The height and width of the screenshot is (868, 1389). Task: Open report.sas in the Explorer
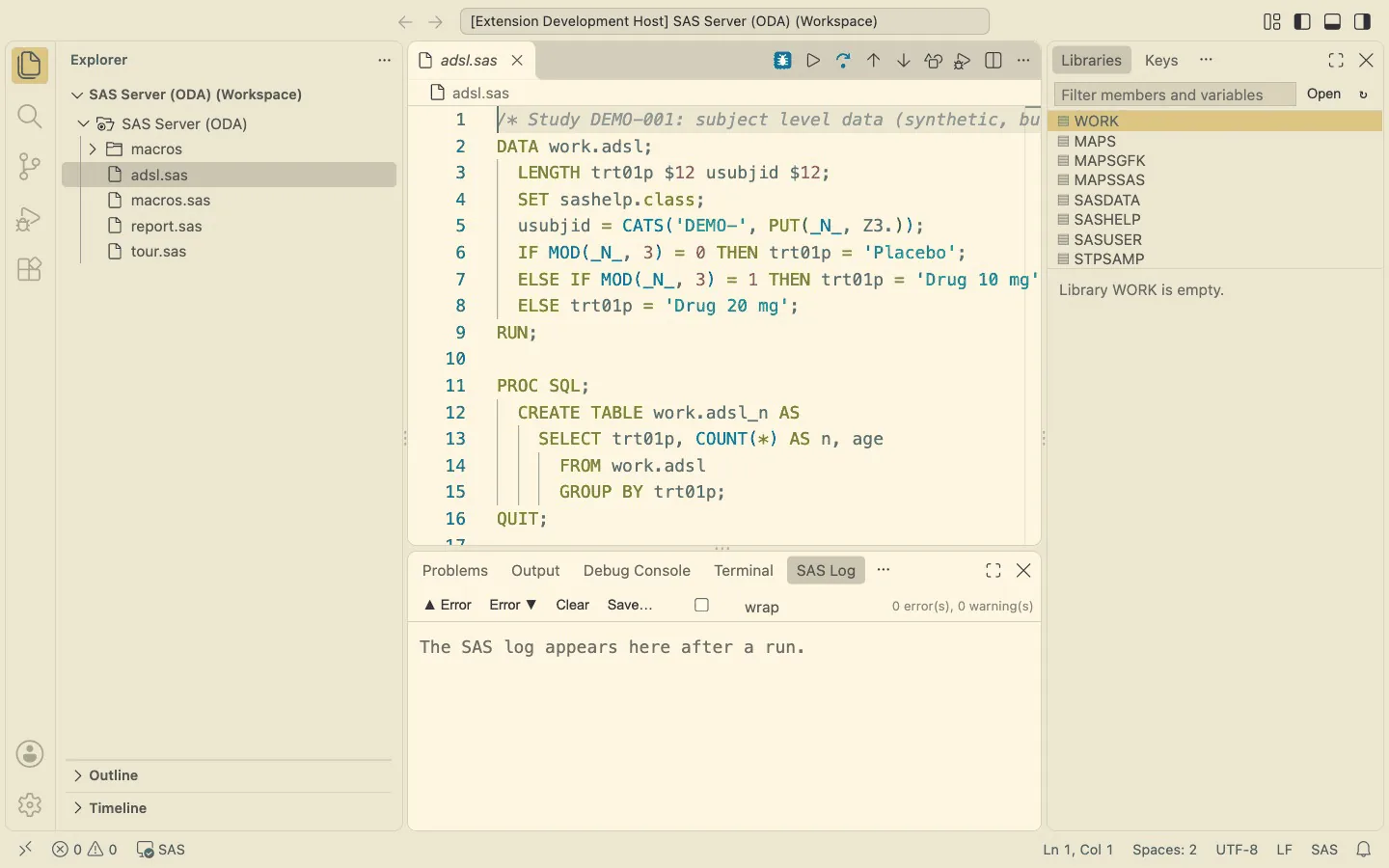(229, 226)
